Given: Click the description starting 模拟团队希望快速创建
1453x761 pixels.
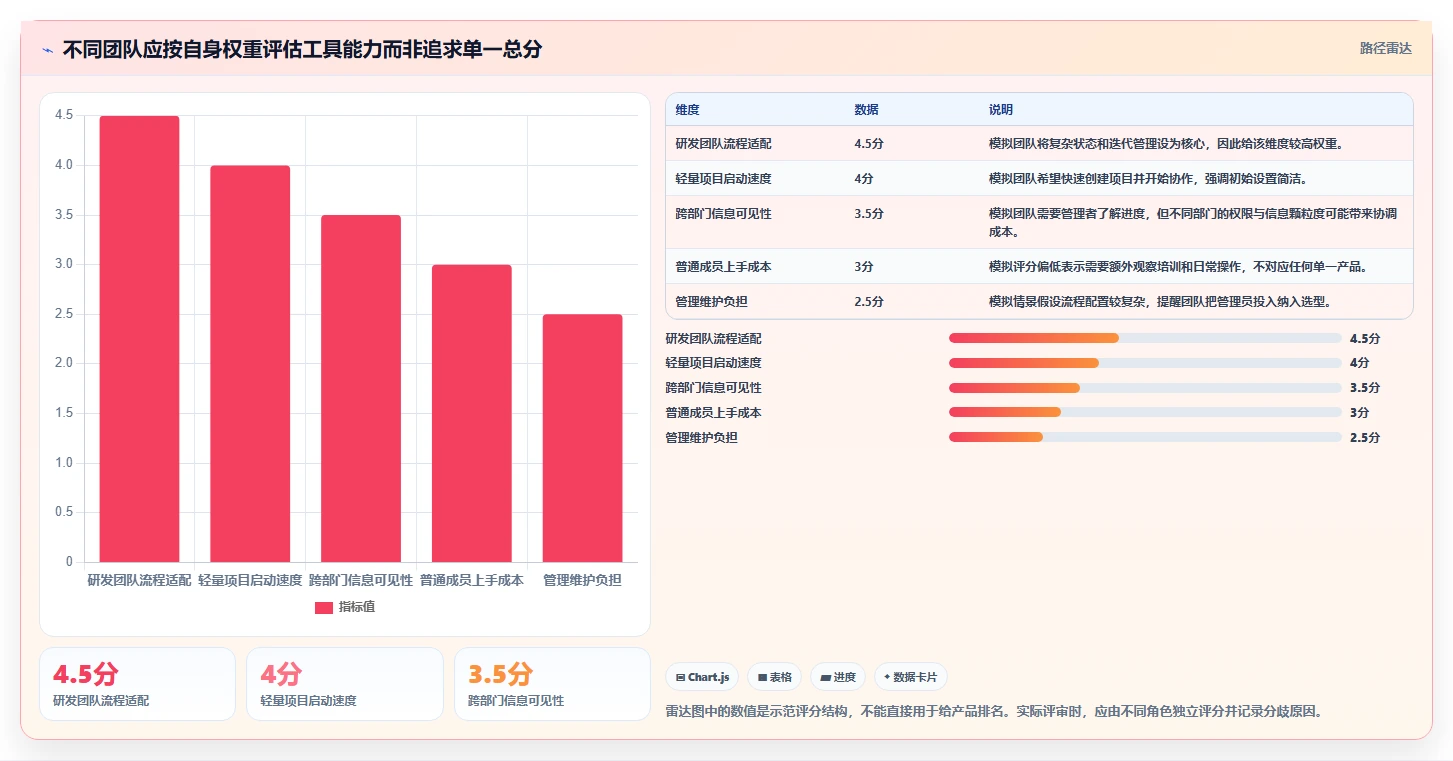Looking at the screenshot, I should [x=1148, y=179].
